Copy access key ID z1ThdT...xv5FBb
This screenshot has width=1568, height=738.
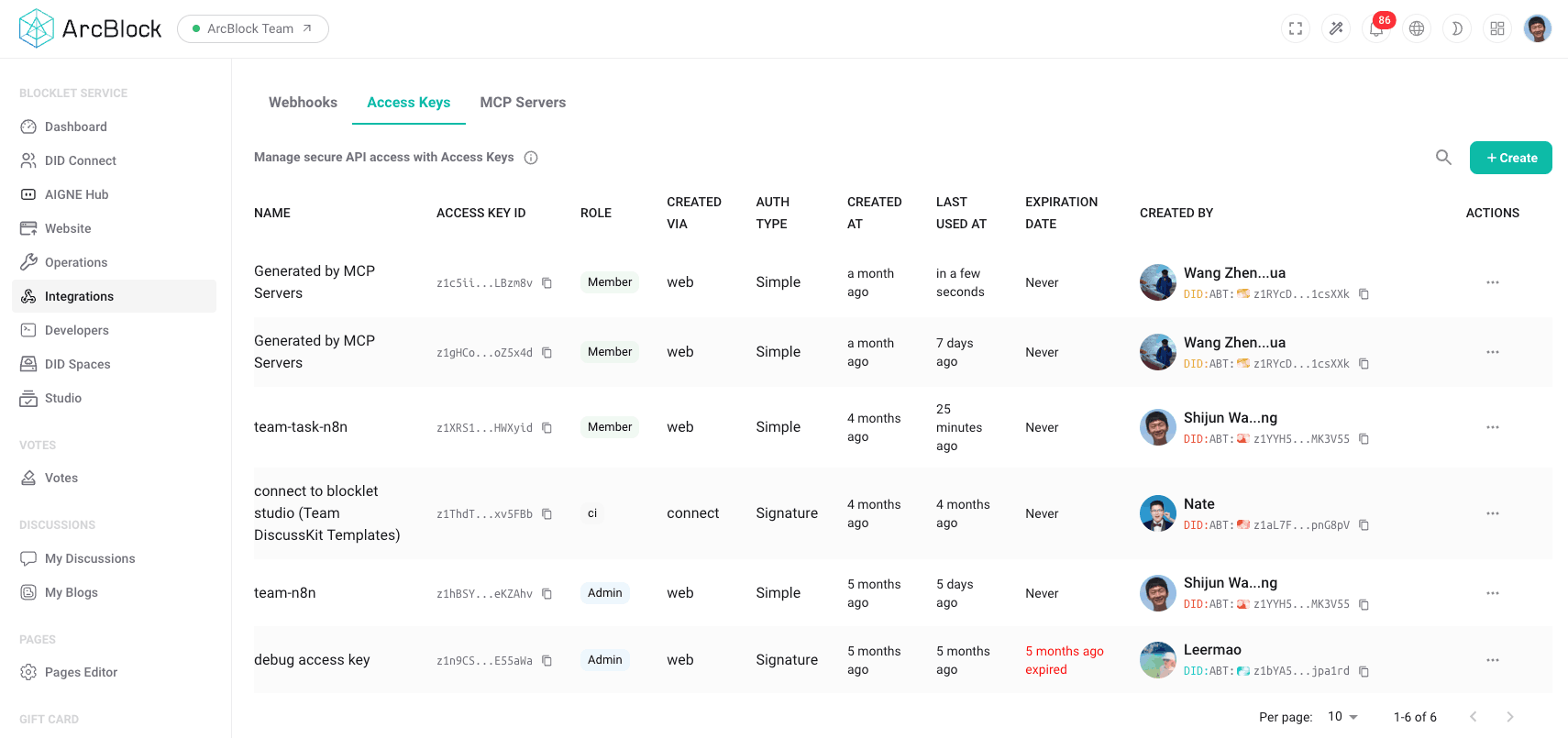[547, 514]
